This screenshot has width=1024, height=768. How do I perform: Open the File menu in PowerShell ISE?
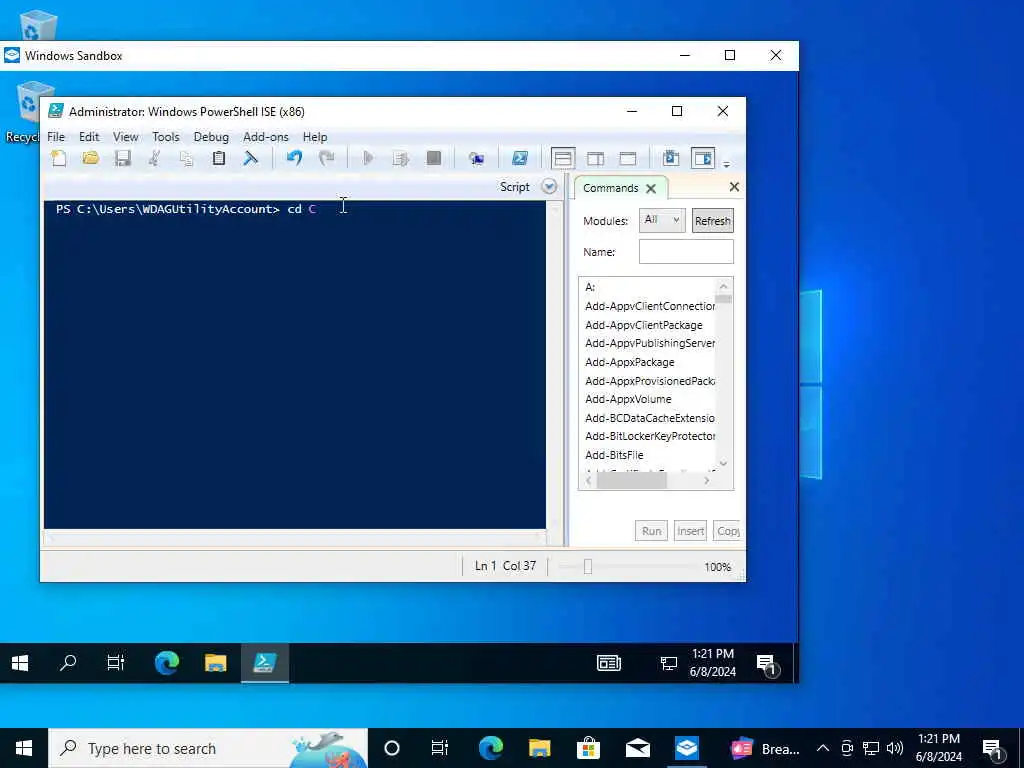click(x=56, y=137)
